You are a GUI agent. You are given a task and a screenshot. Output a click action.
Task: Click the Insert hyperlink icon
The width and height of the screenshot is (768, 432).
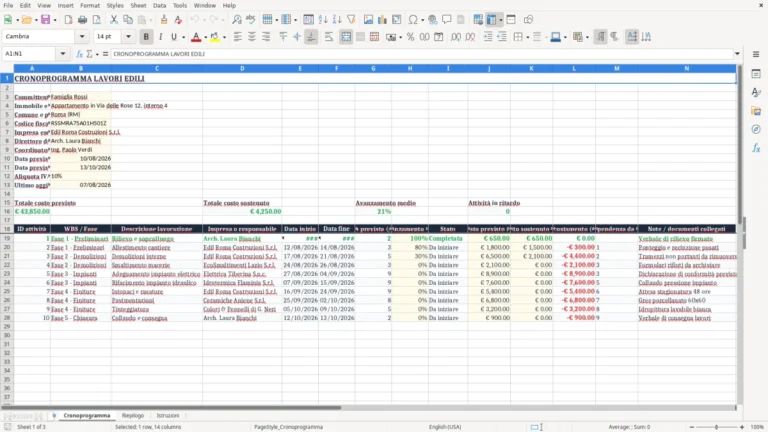point(432,20)
